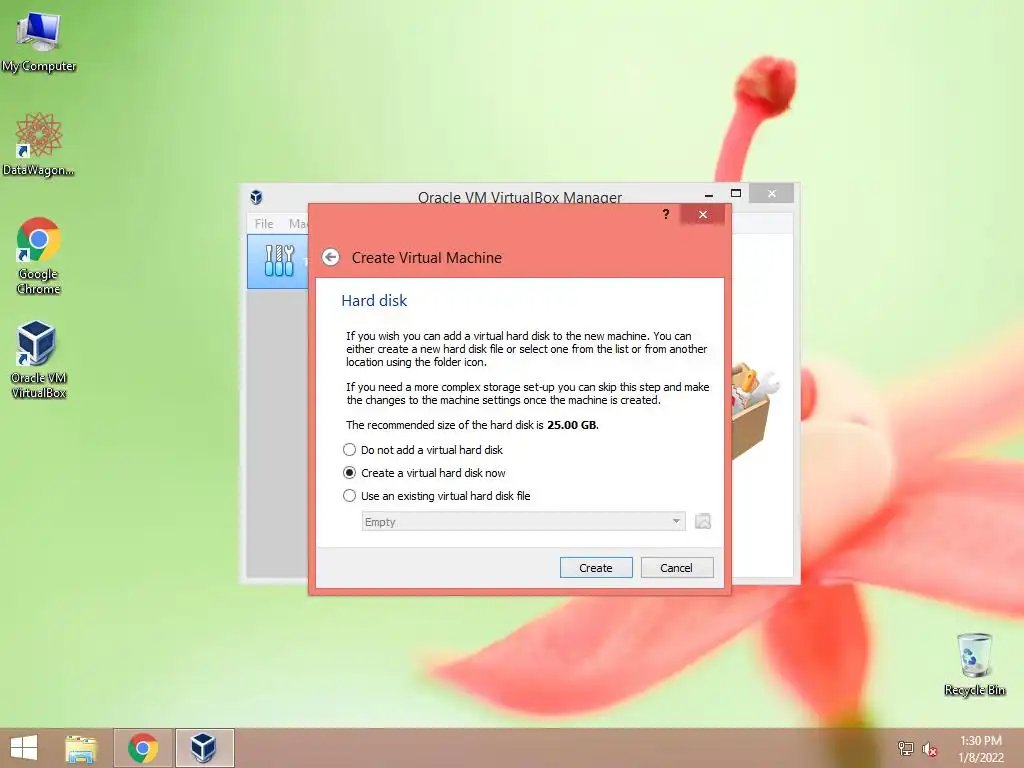Screen dimensions: 1024x768
Task: Click the network tray icon
Action: pyautogui.click(x=905, y=748)
